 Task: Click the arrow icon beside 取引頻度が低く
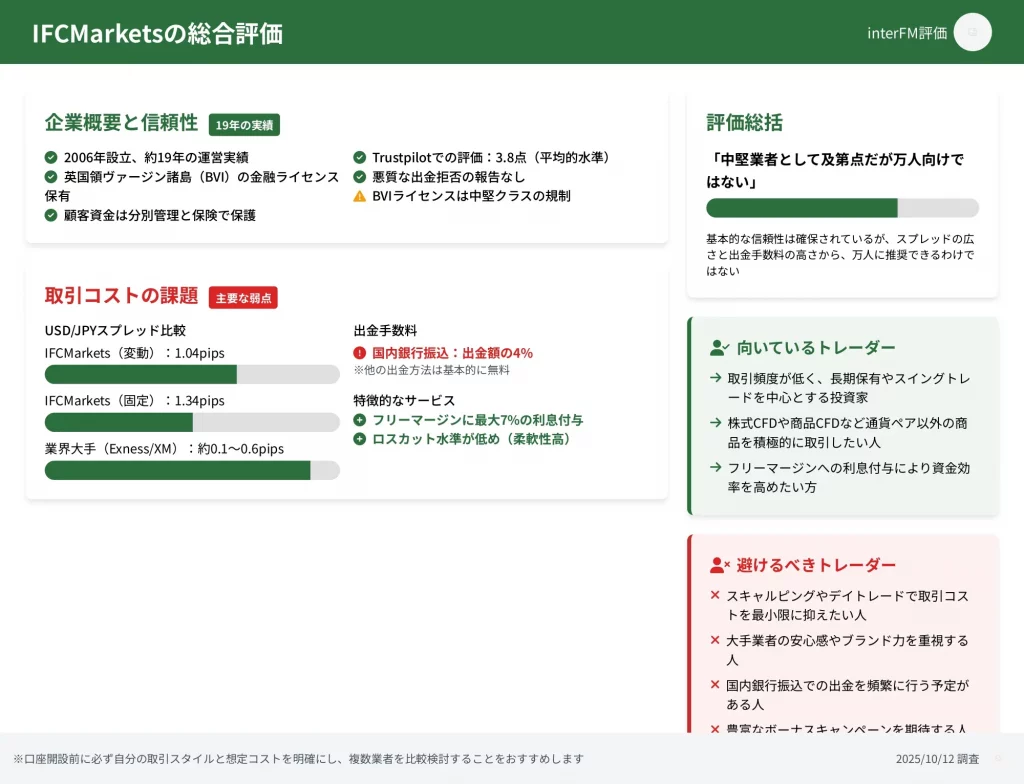pos(716,378)
